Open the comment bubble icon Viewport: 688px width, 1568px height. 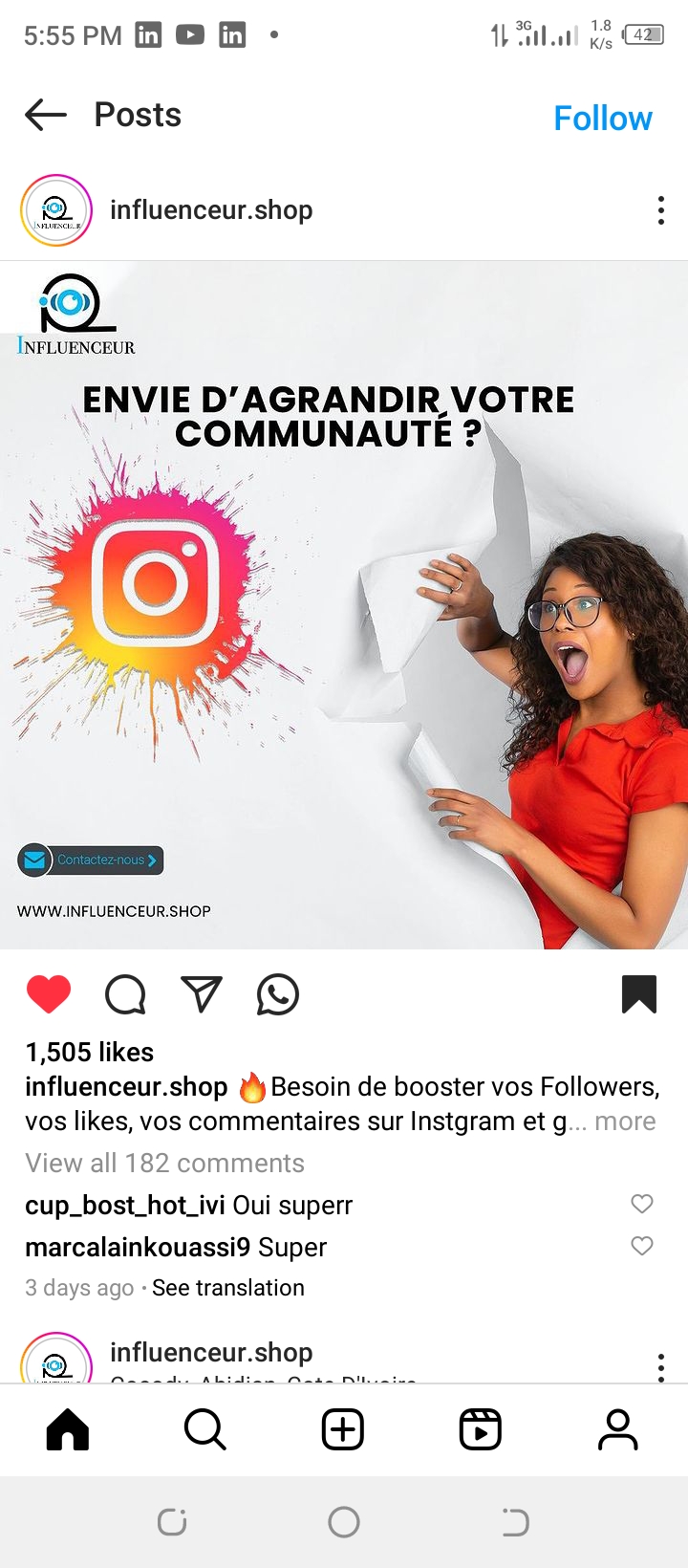(125, 994)
